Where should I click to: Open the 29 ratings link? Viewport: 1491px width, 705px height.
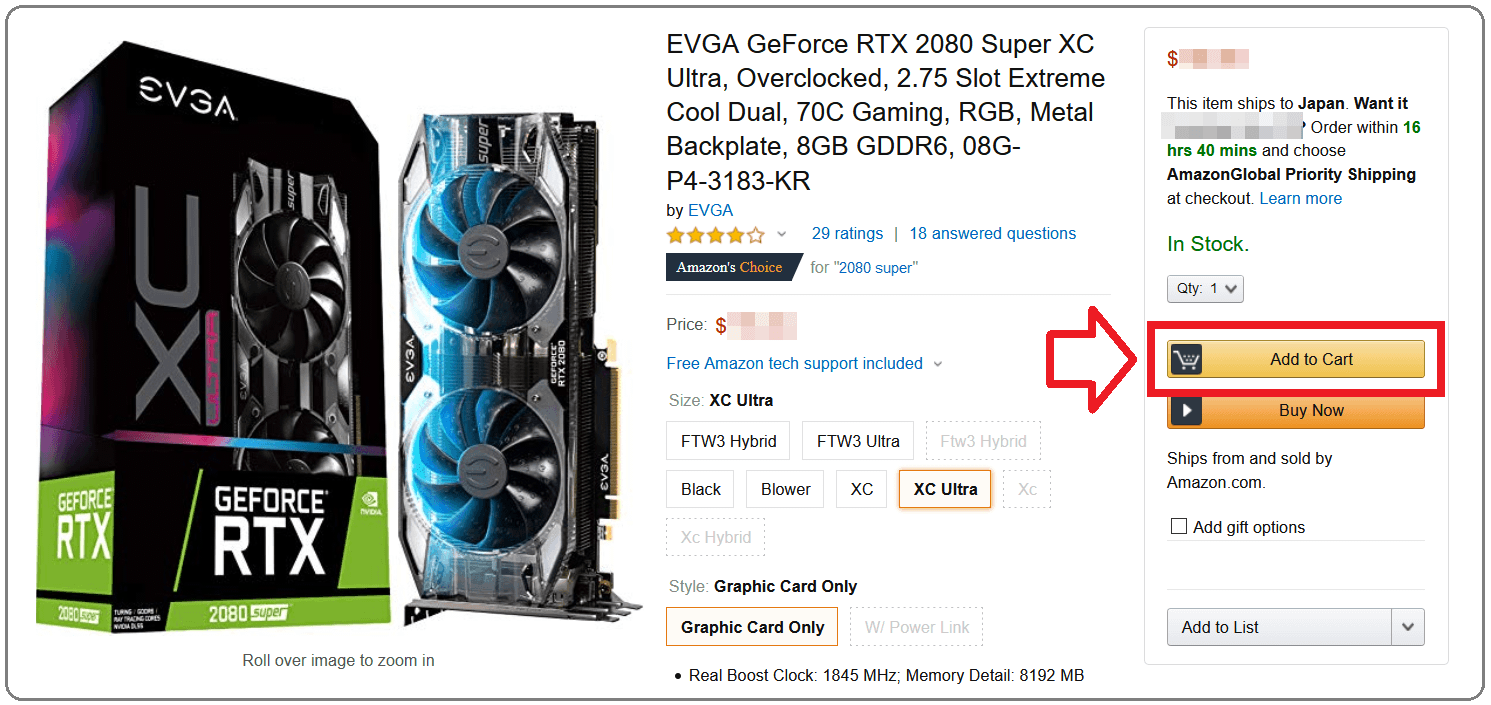[848, 233]
